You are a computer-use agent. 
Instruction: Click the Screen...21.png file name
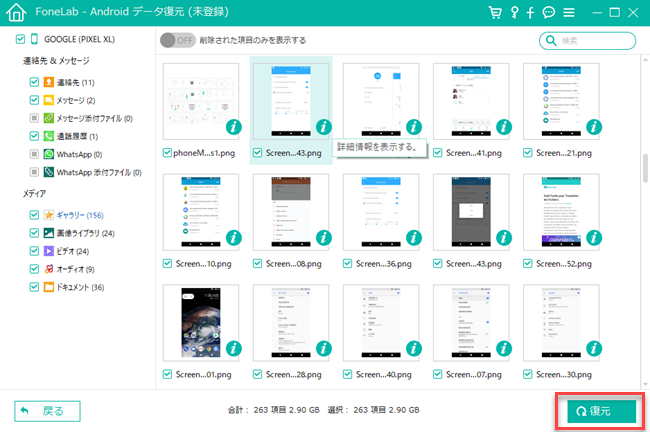point(564,153)
